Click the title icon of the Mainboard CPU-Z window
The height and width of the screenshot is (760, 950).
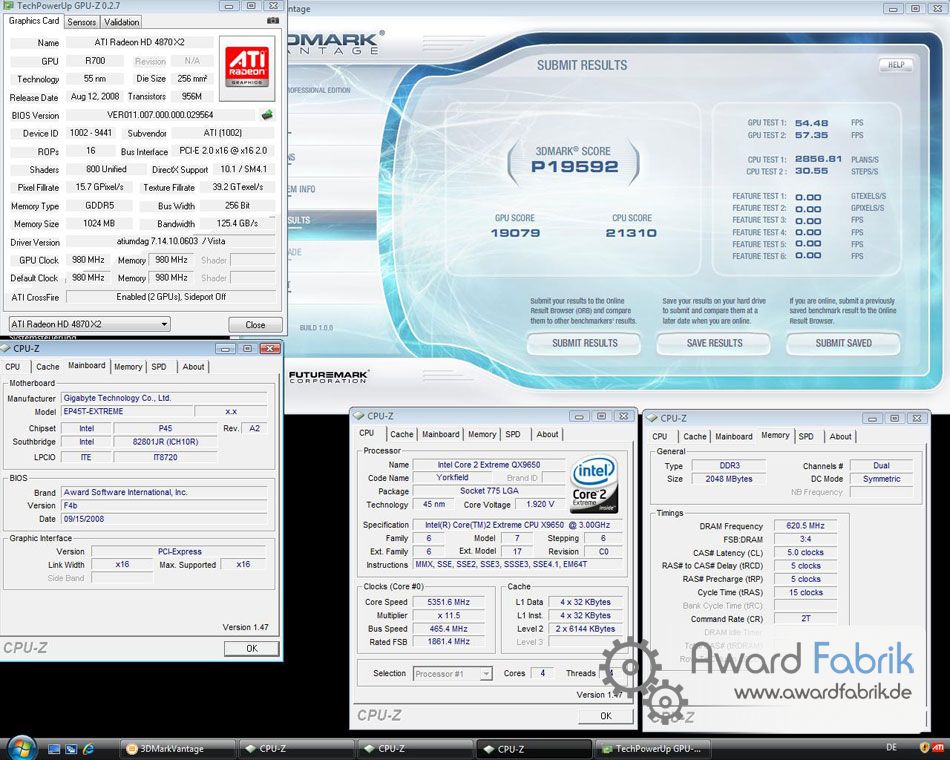pyautogui.click(x=6, y=348)
